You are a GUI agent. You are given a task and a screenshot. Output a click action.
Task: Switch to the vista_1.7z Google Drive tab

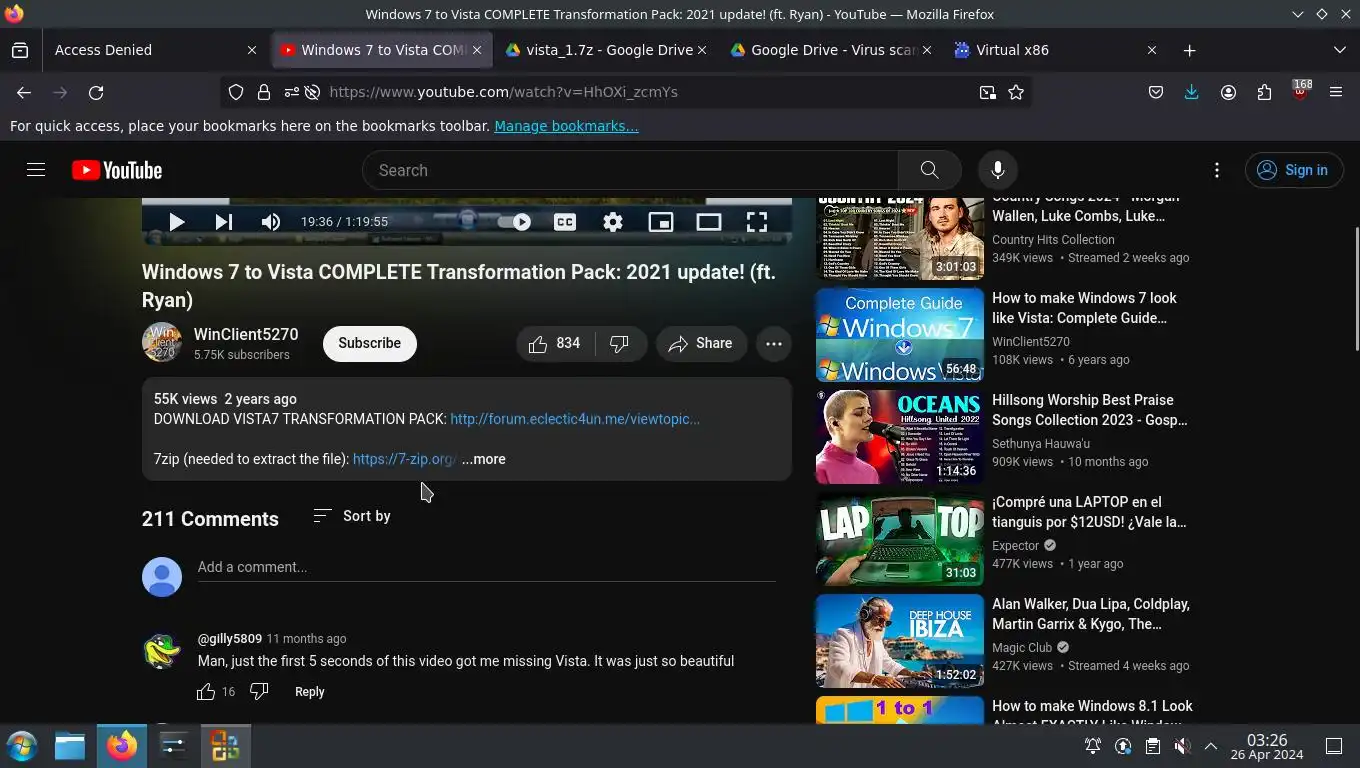point(606,50)
